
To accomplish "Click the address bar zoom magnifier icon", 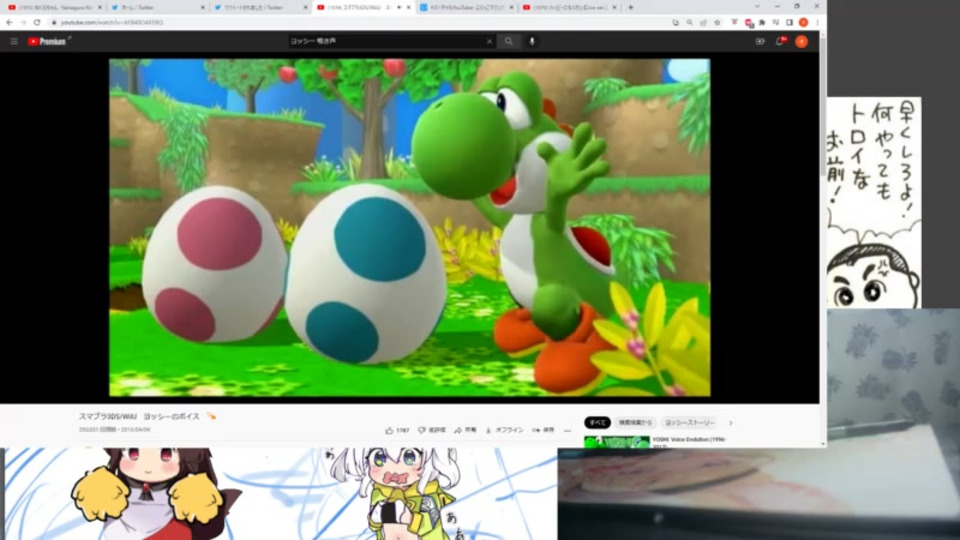I will [x=689, y=23].
